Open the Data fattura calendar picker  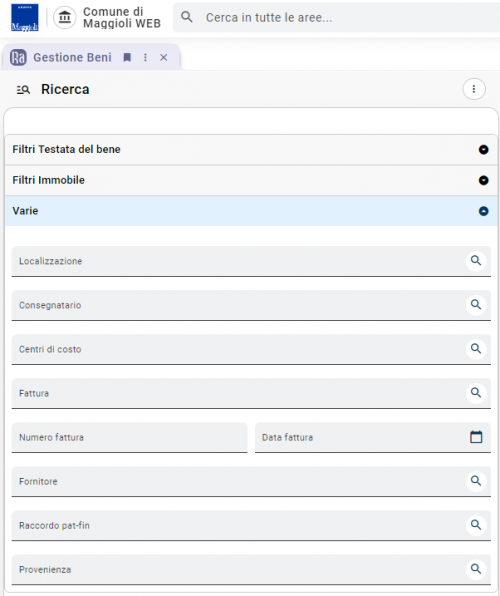click(x=476, y=437)
